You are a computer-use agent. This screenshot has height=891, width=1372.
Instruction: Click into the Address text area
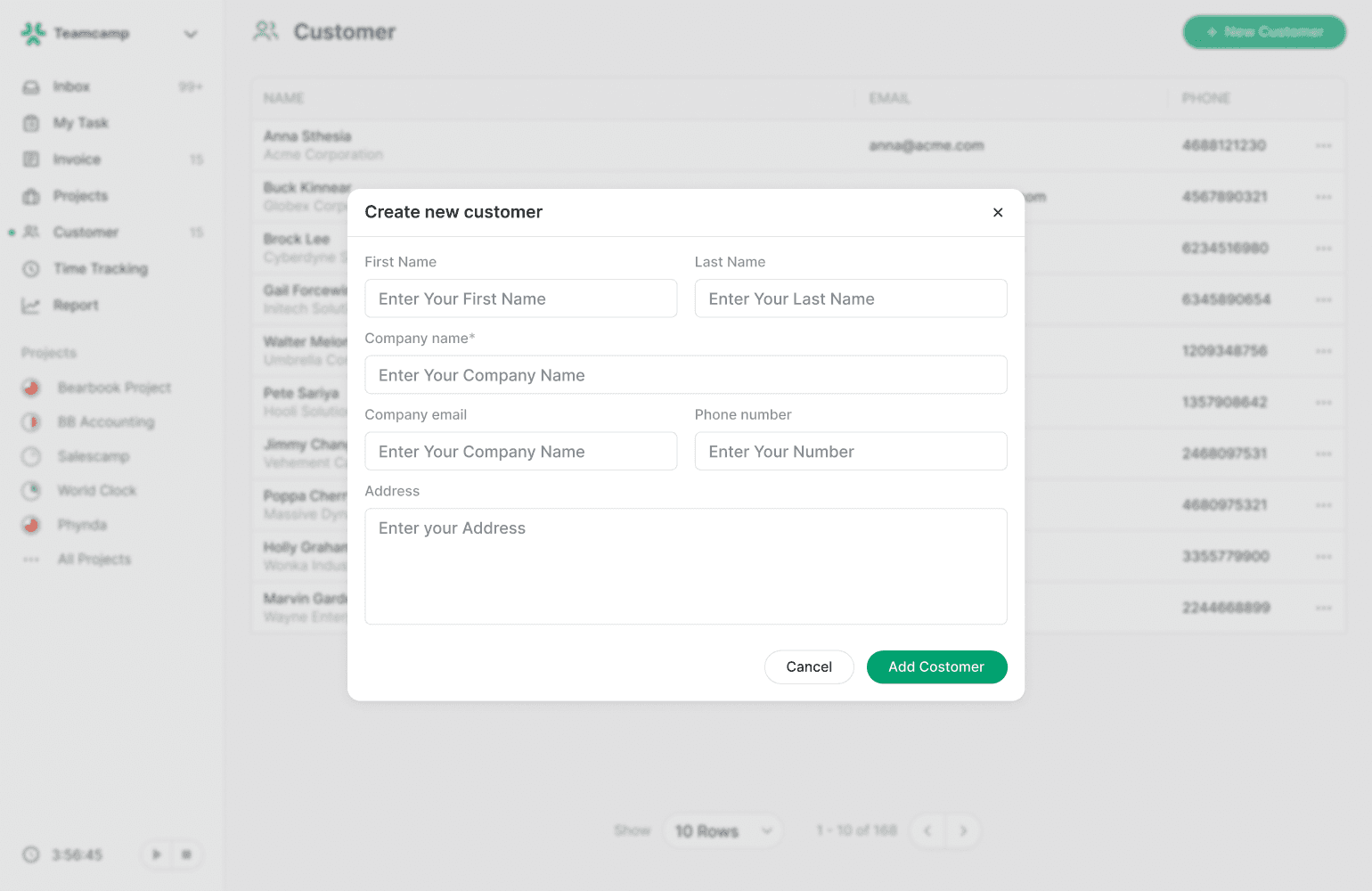click(x=685, y=566)
